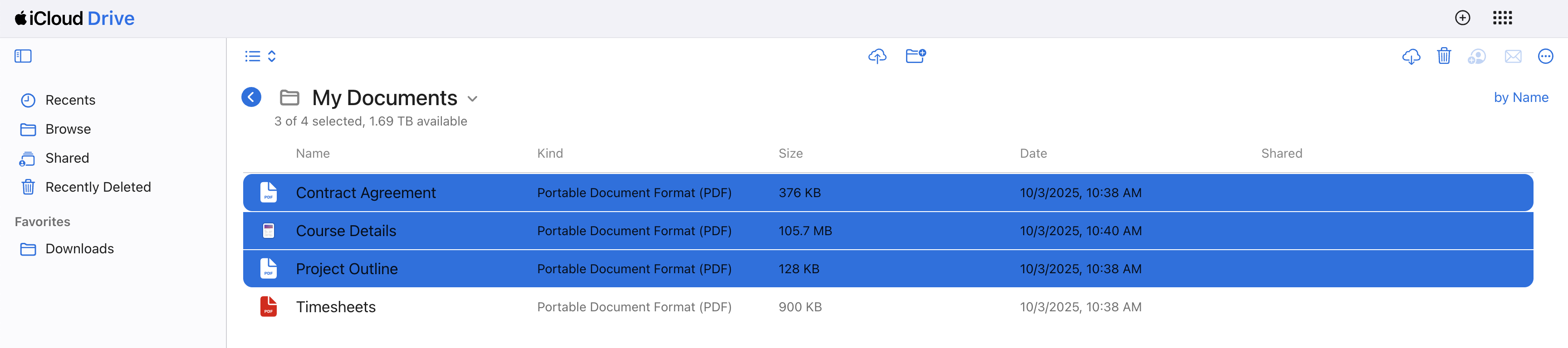Go back using the blue arrow button
Image resolution: width=1568 pixels, height=348 pixels.
pos(251,97)
